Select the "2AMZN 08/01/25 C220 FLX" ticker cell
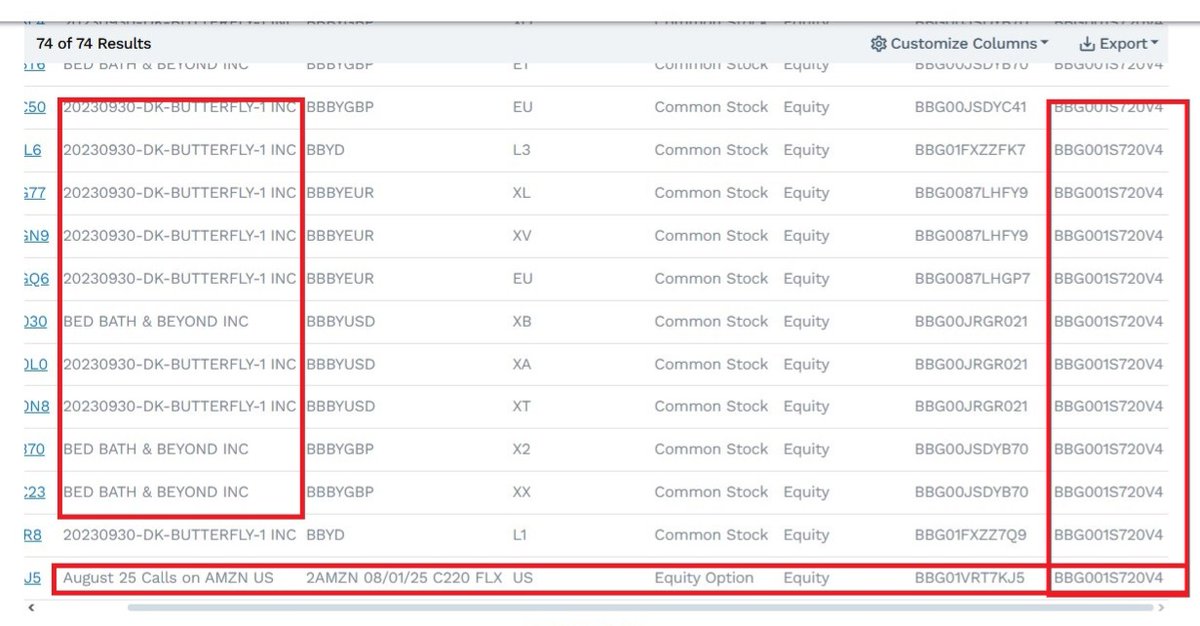Screen dimensions: 1200x626 [x=404, y=578]
